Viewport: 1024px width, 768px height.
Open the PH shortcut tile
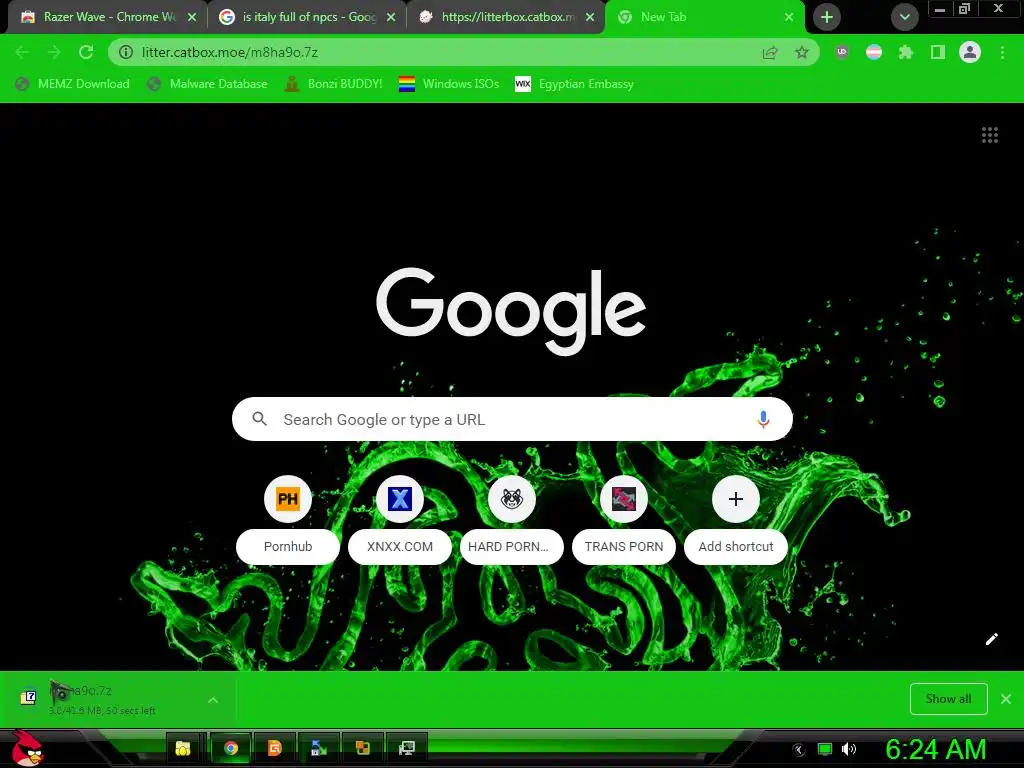[287, 519]
